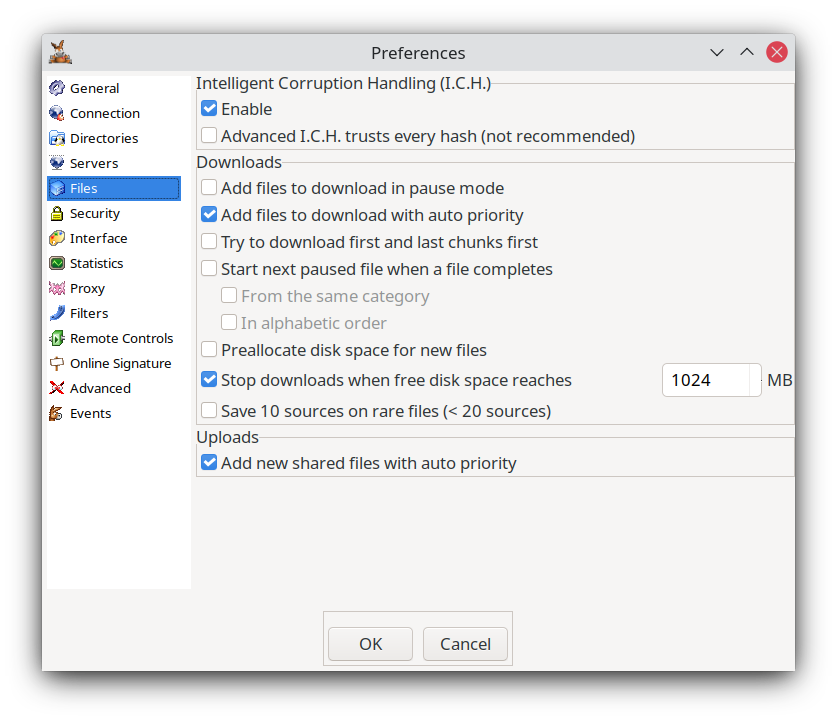Click the Interface palette icon
Screen dimensions: 837x721
[x=57, y=238]
